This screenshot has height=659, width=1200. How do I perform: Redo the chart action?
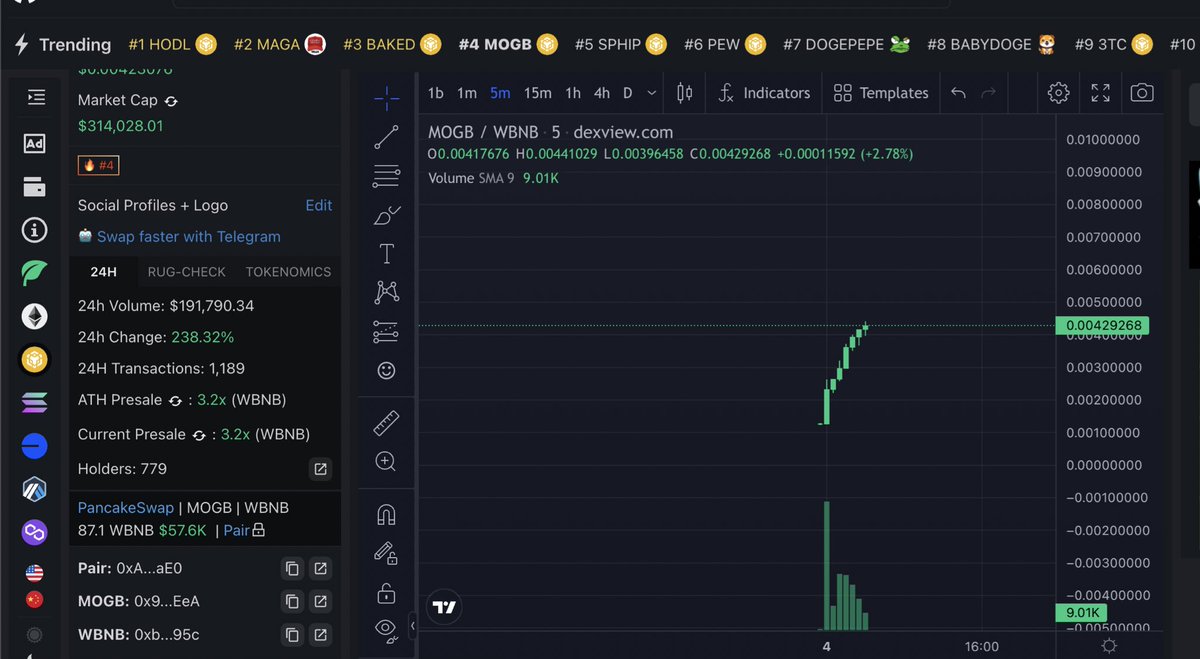pyautogui.click(x=989, y=93)
